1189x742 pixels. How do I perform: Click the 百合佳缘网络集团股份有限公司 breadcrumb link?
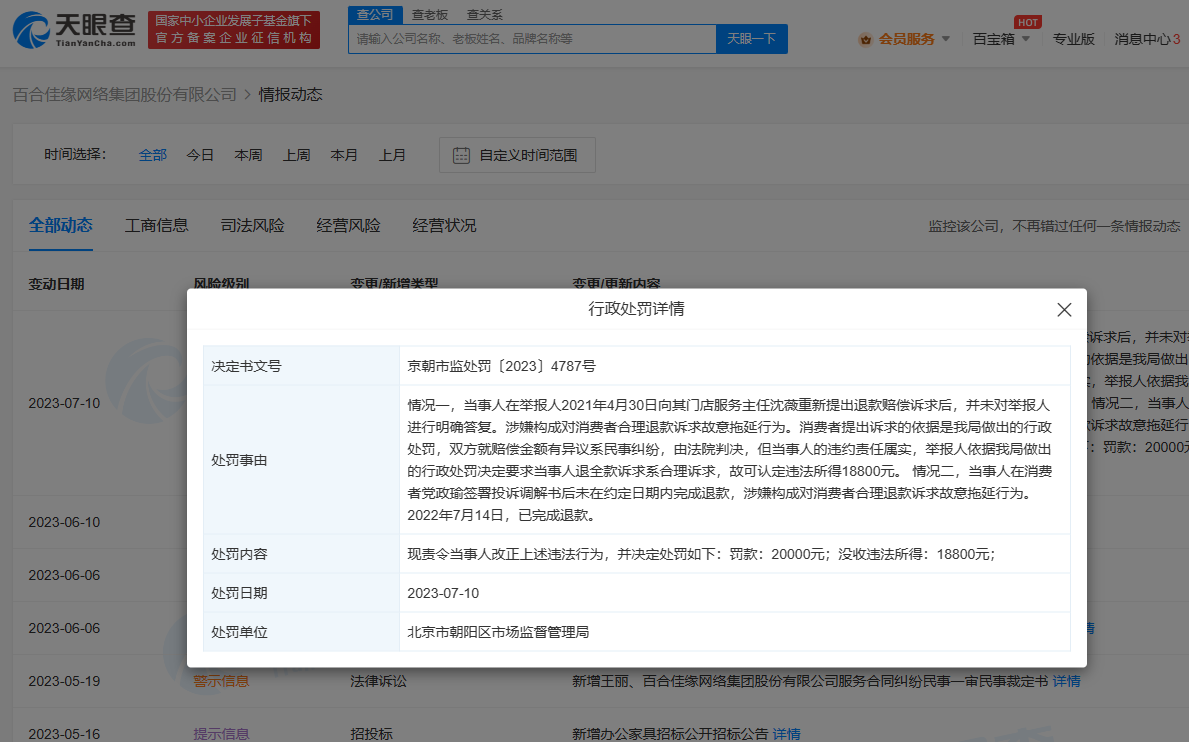point(124,94)
